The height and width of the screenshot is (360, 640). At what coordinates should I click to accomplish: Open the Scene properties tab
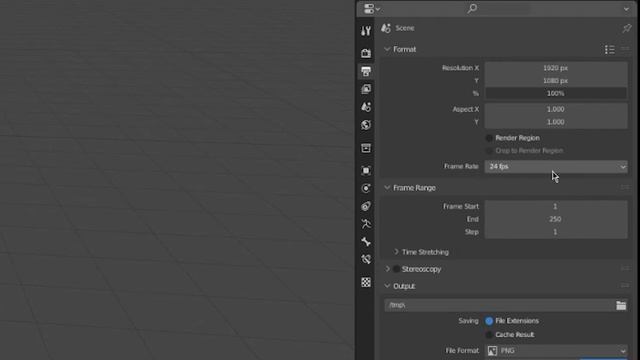coord(366,107)
